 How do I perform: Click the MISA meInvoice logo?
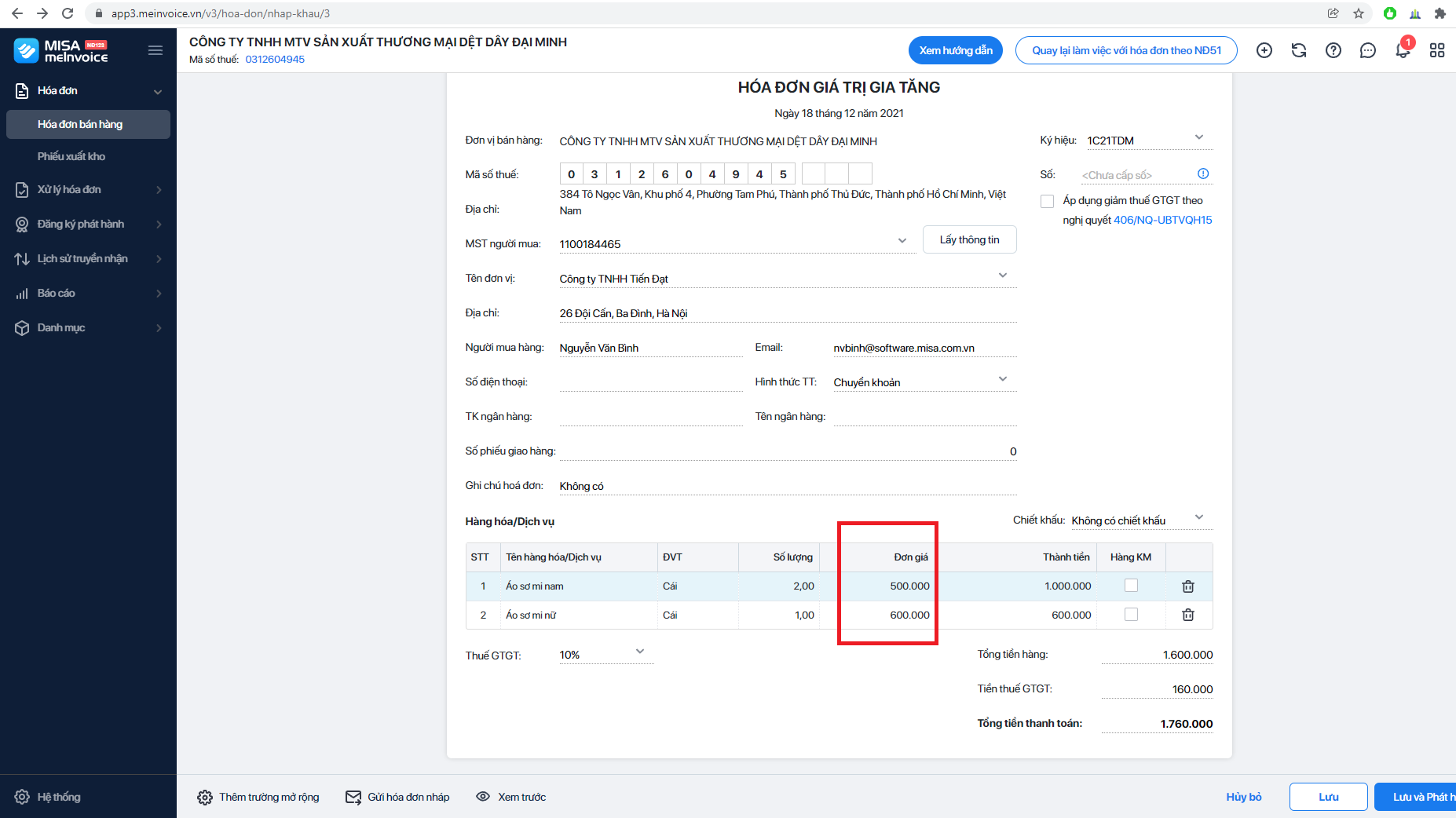click(x=61, y=51)
